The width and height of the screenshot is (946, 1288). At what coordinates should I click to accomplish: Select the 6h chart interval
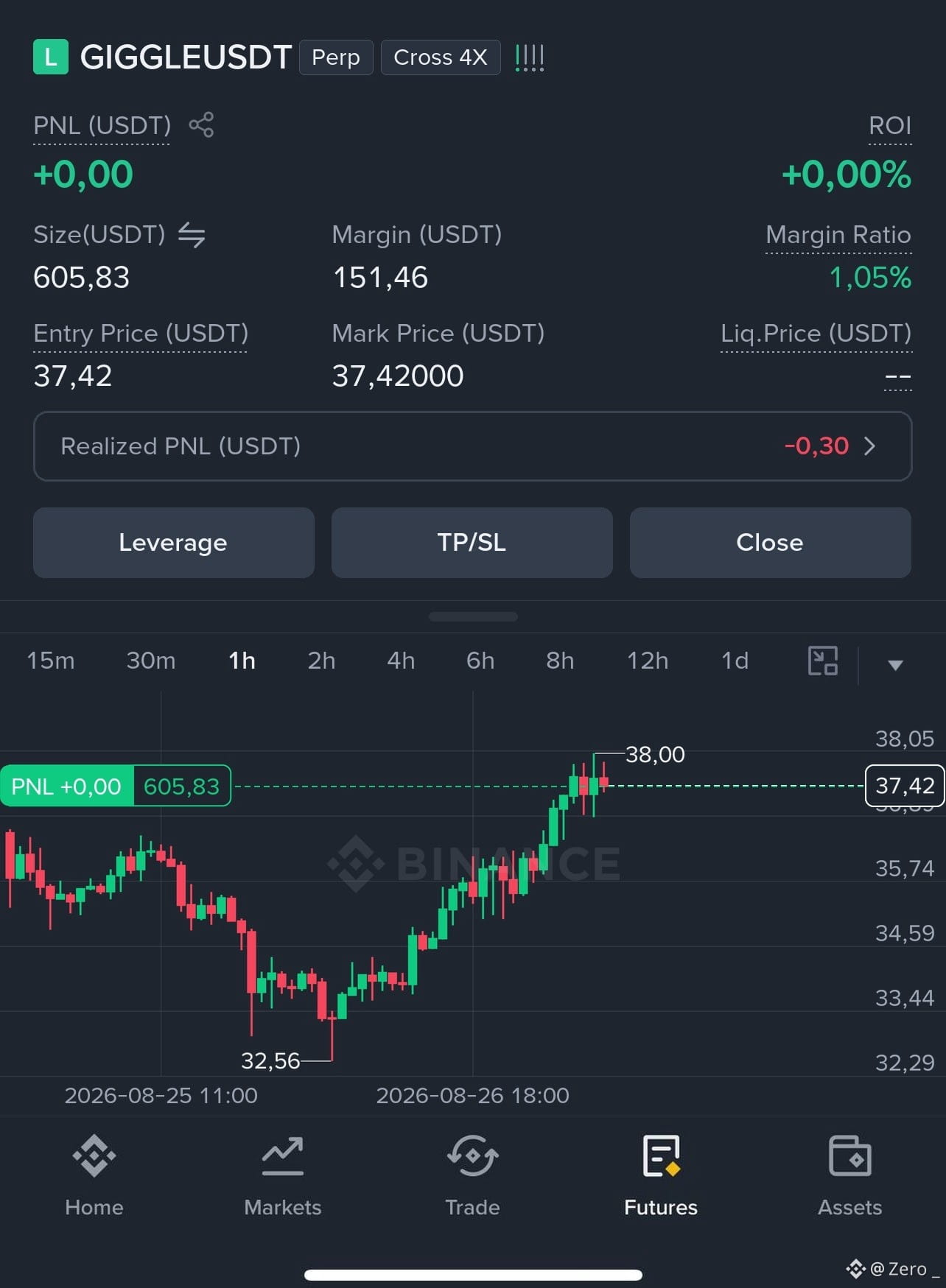(x=480, y=661)
